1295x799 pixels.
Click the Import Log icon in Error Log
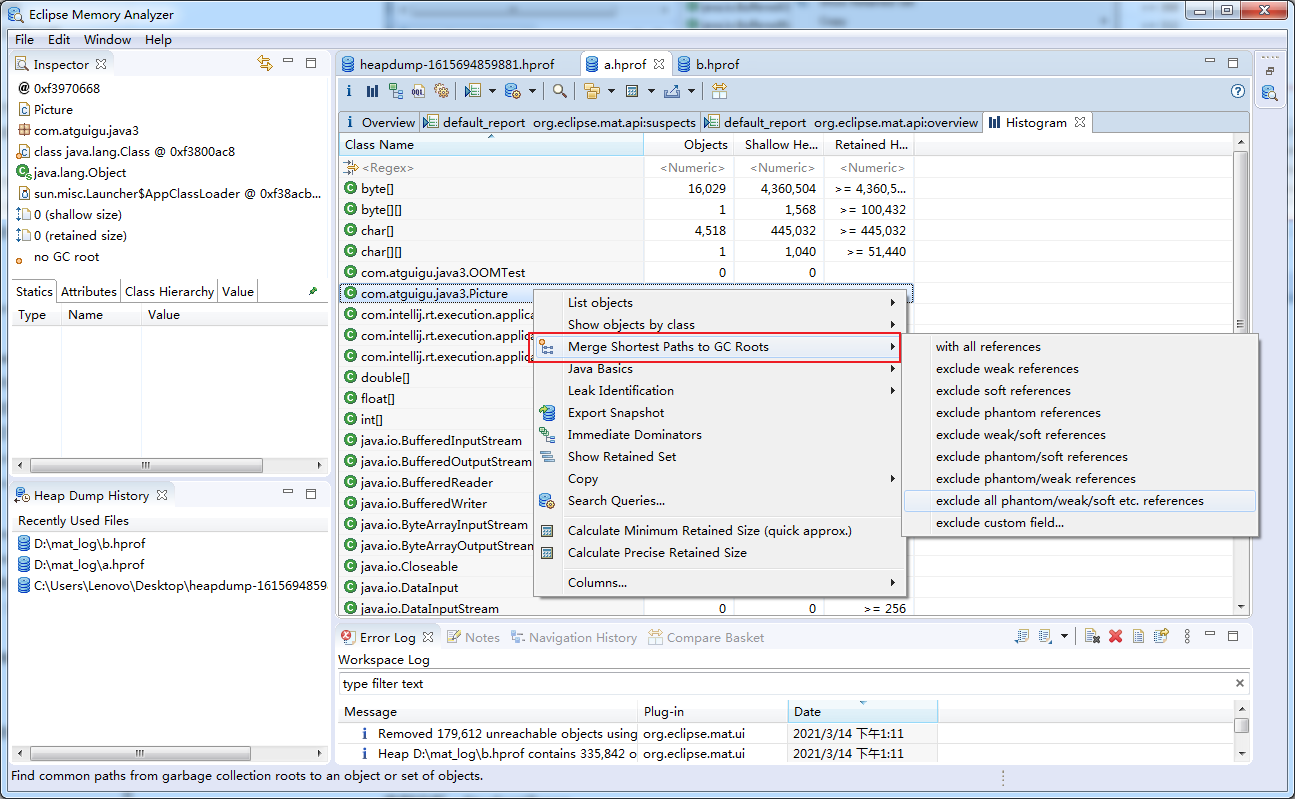[1045, 636]
